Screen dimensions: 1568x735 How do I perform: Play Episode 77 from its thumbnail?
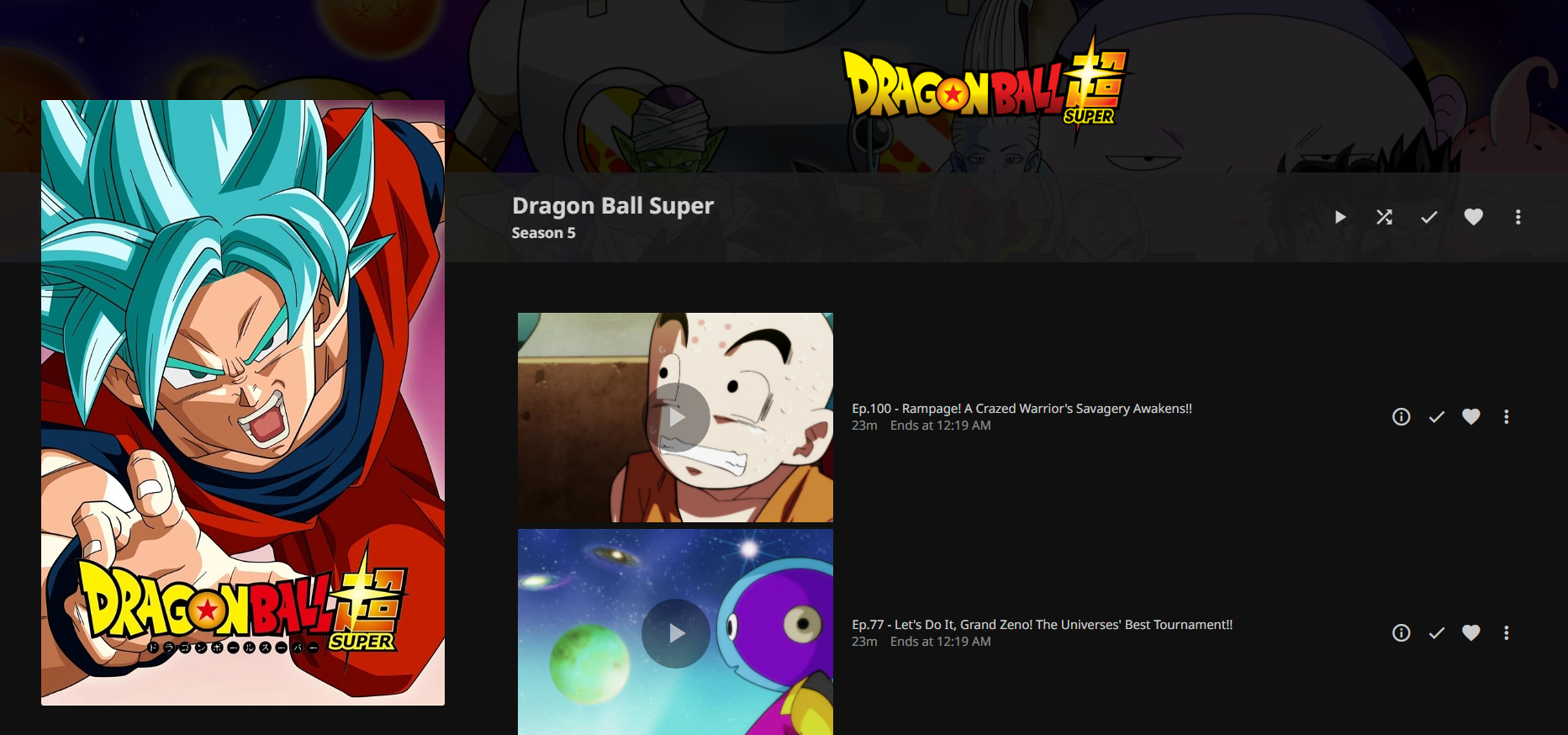pos(676,633)
